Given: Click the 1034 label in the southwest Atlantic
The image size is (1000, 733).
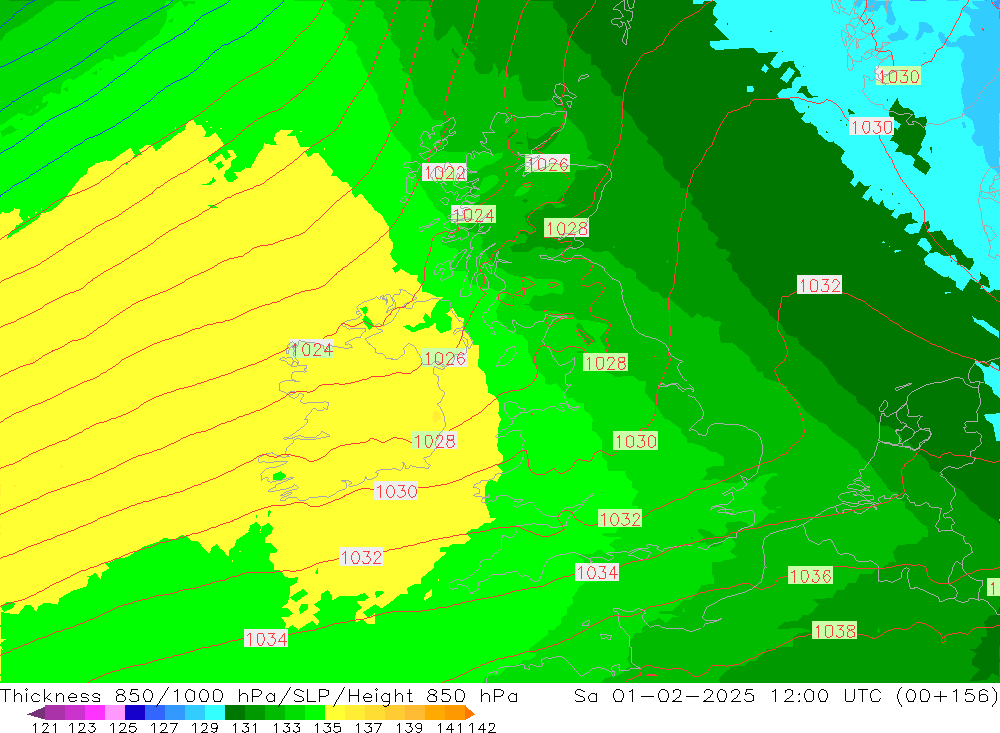Looking at the screenshot, I should point(266,639).
